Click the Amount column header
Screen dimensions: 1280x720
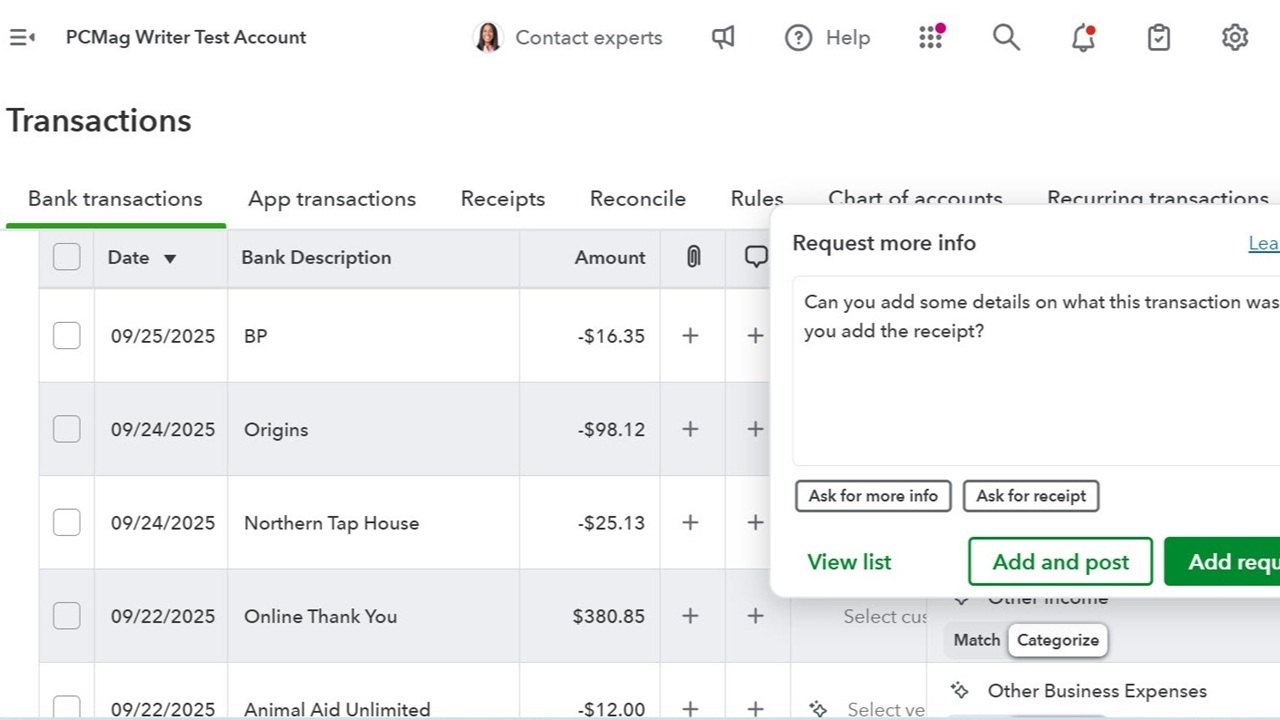click(x=610, y=257)
